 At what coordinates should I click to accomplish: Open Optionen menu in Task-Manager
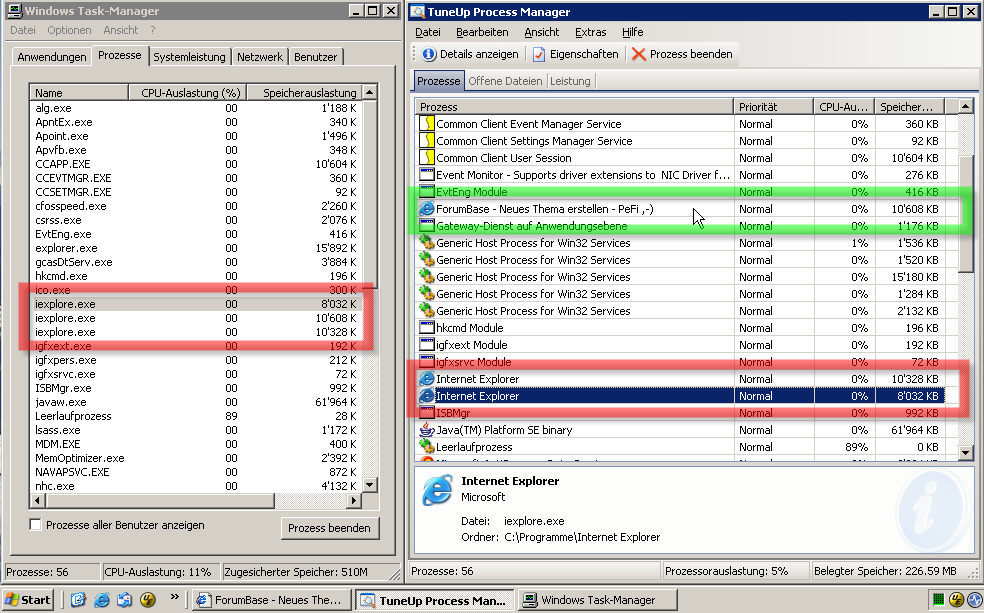click(69, 30)
